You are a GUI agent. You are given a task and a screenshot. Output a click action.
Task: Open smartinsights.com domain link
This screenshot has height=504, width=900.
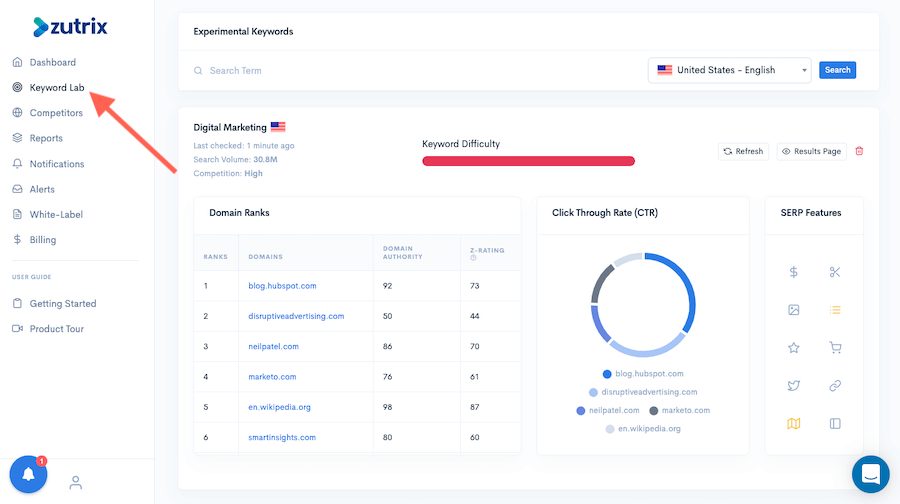[282, 437]
